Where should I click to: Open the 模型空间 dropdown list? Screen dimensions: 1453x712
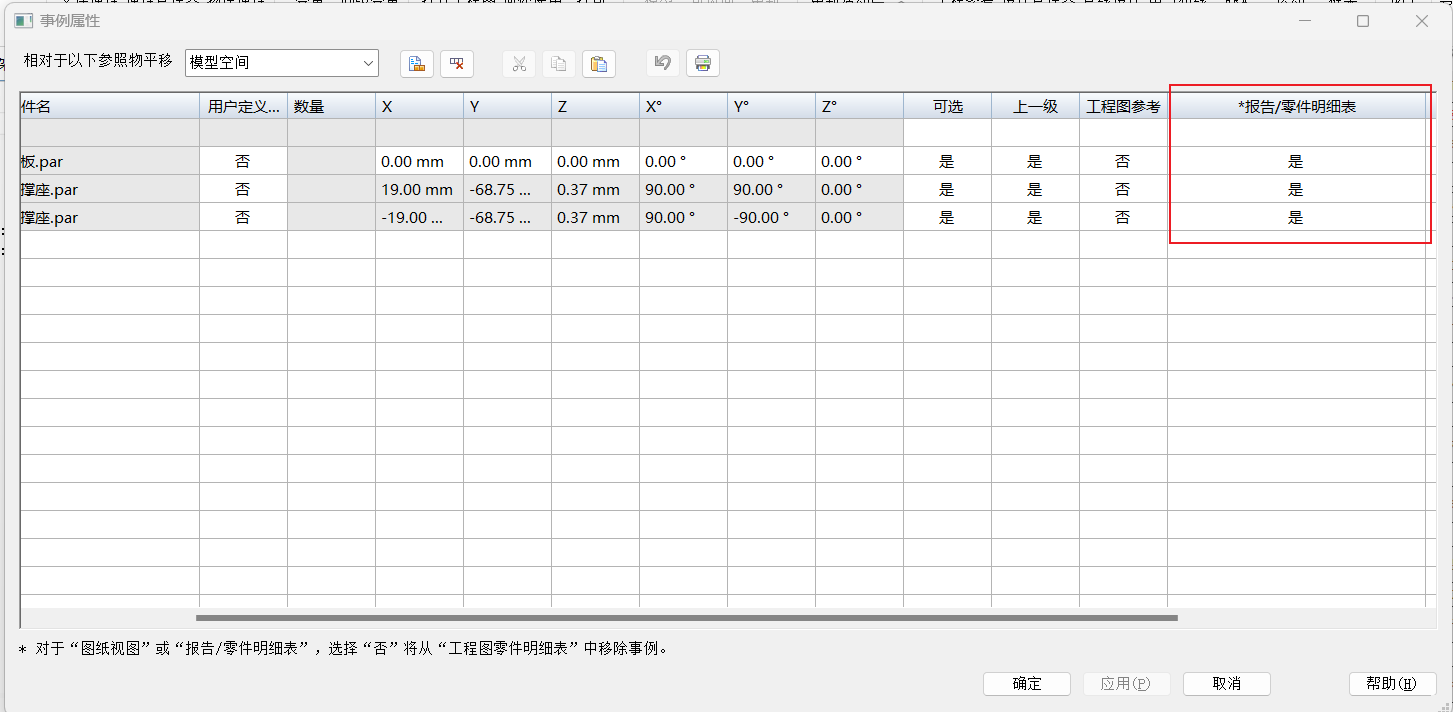pyautogui.click(x=367, y=63)
